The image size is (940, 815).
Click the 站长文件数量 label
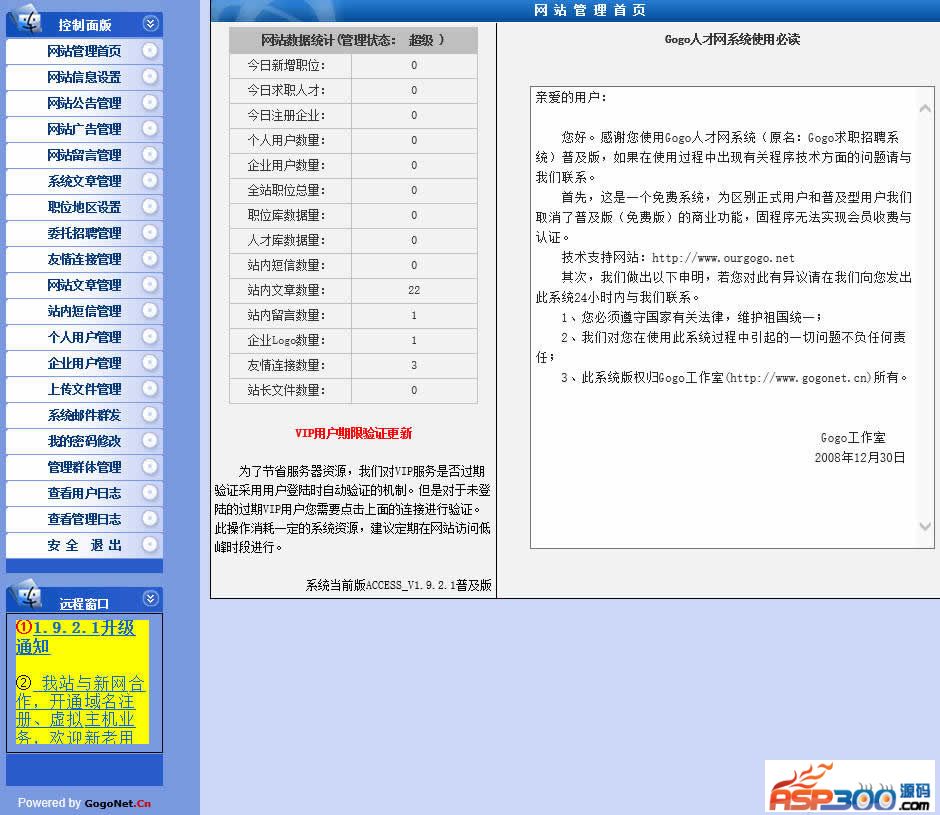[287, 390]
